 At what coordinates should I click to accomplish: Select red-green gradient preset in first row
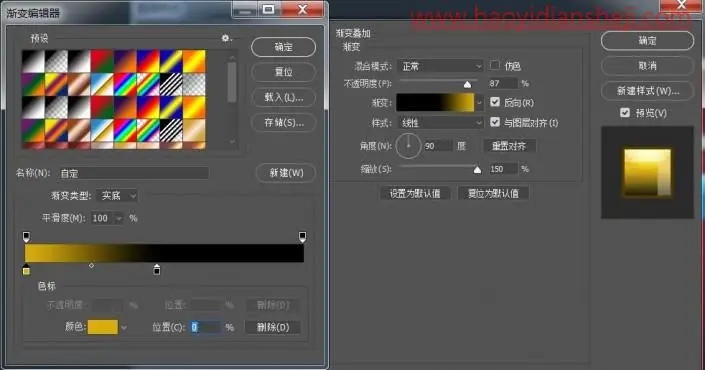pos(102,61)
